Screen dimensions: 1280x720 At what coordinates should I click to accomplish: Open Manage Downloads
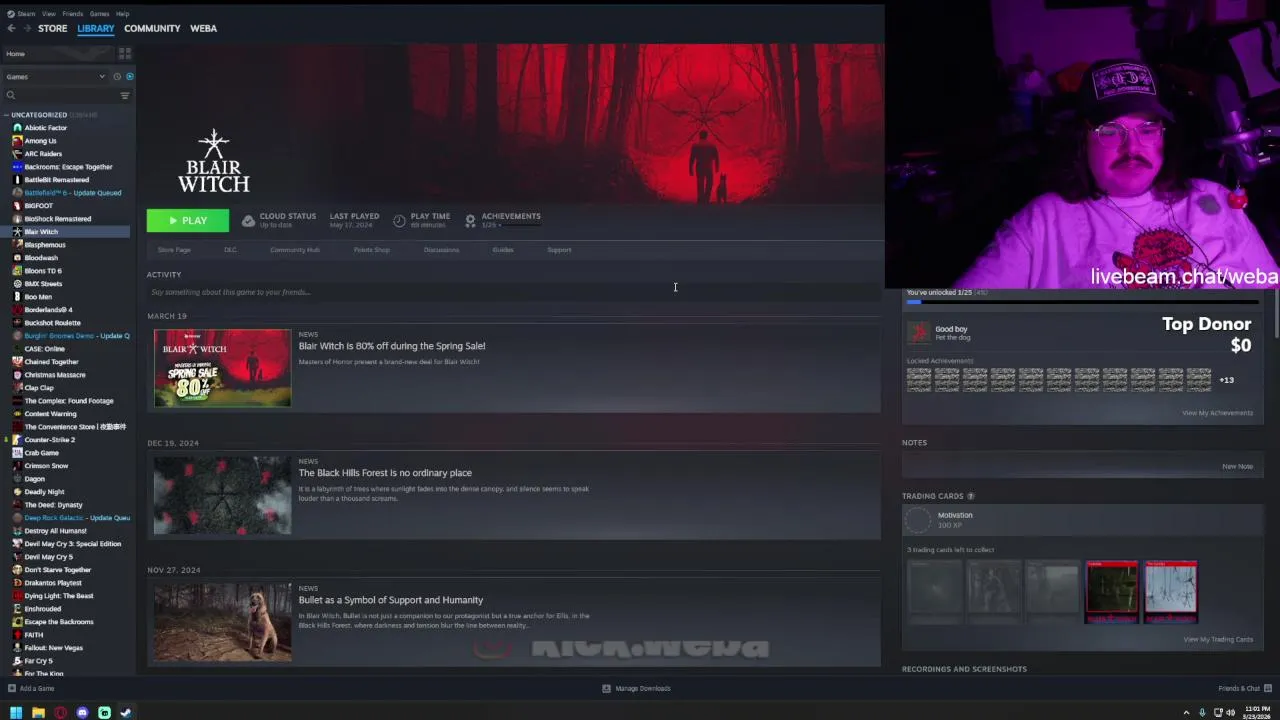[636, 688]
